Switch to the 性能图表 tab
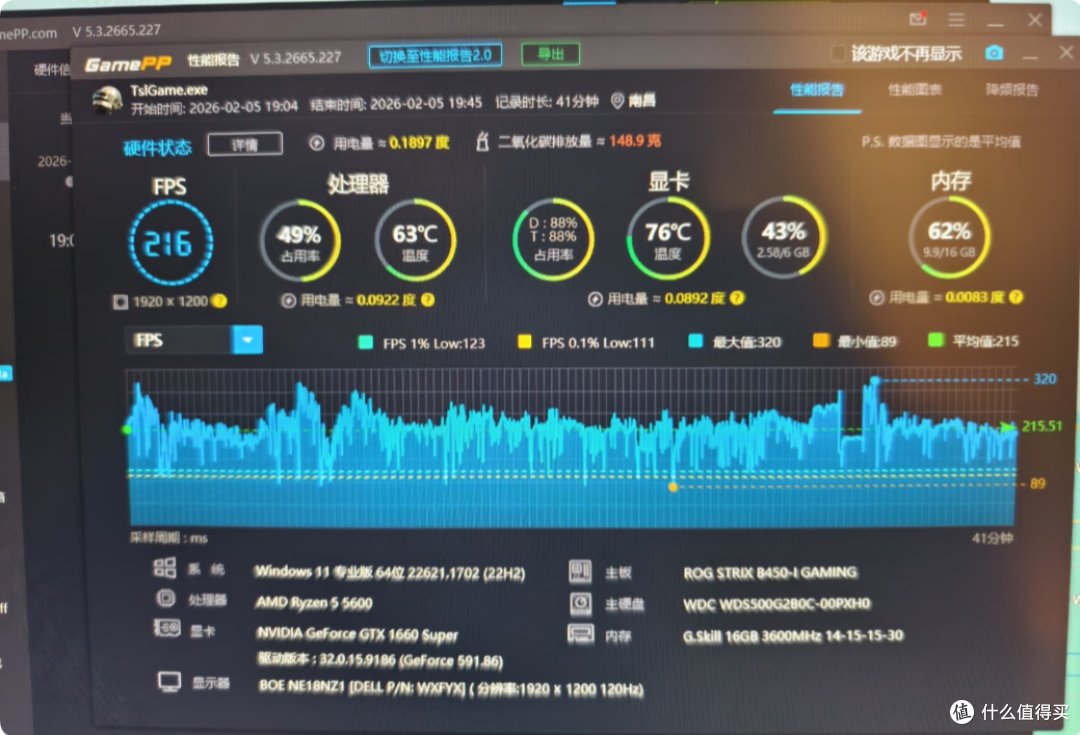This screenshot has height=735, width=1080. 914,90
